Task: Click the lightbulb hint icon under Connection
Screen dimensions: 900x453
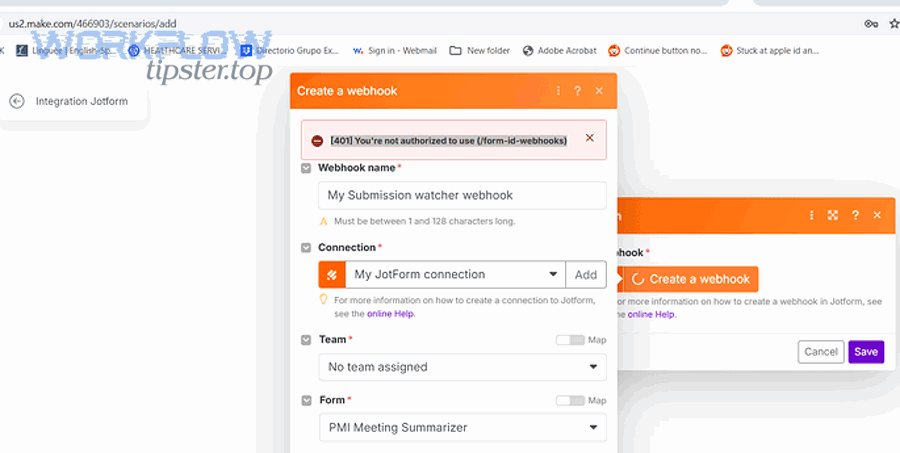Action: (323, 299)
